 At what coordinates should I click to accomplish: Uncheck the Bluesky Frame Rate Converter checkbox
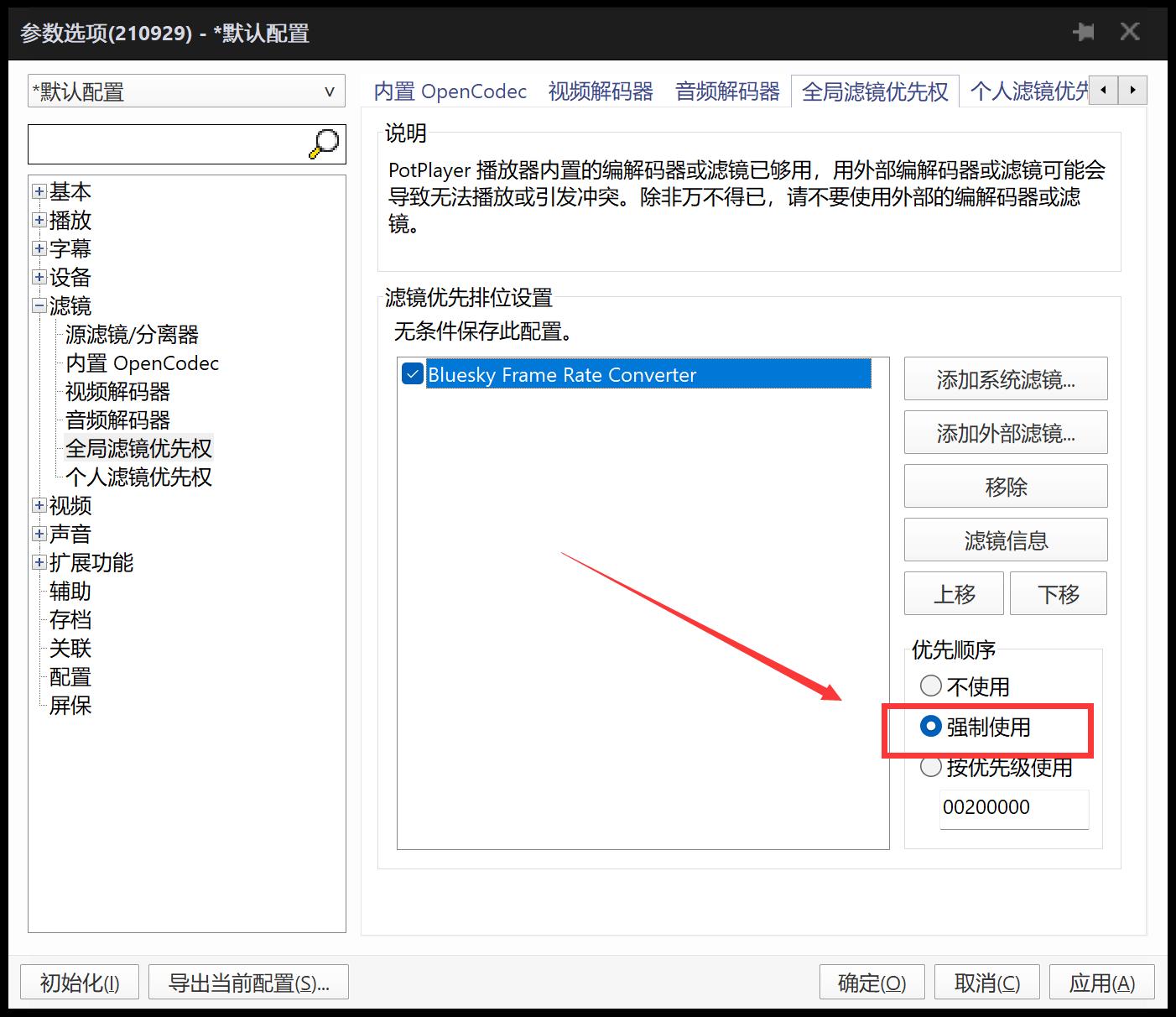click(x=412, y=374)
